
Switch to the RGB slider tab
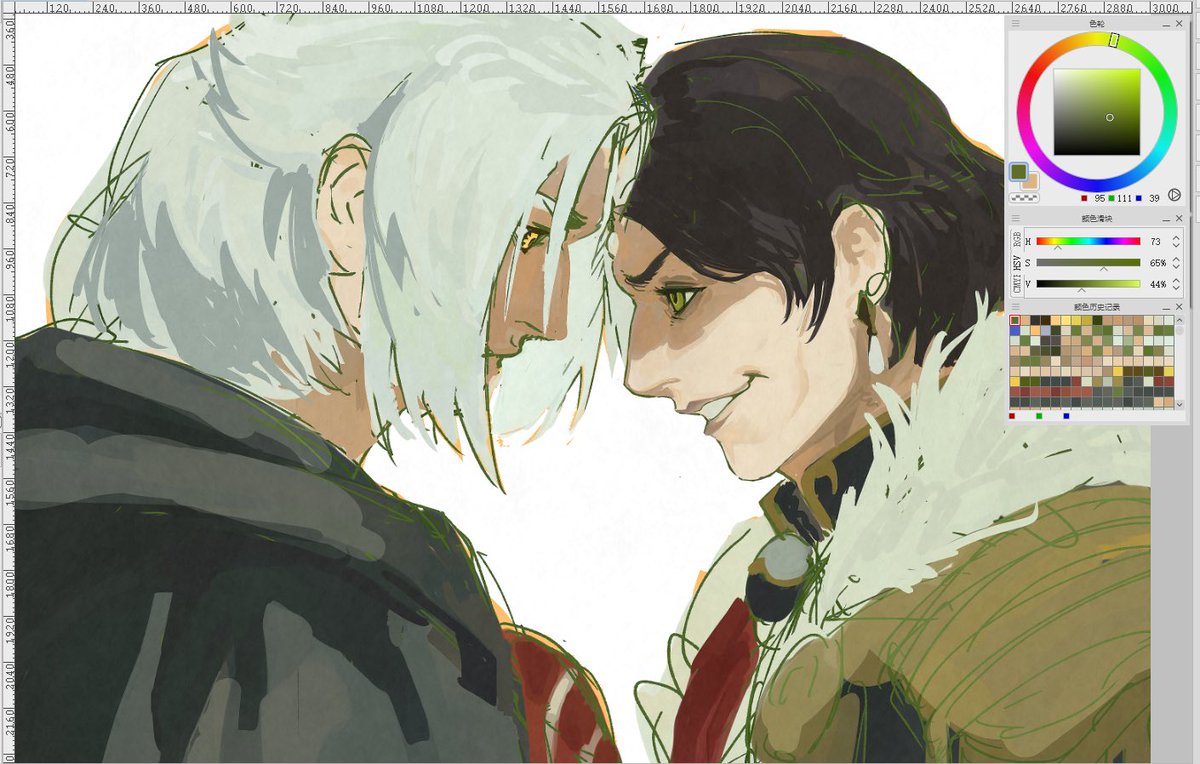[x=1016, y=240]
